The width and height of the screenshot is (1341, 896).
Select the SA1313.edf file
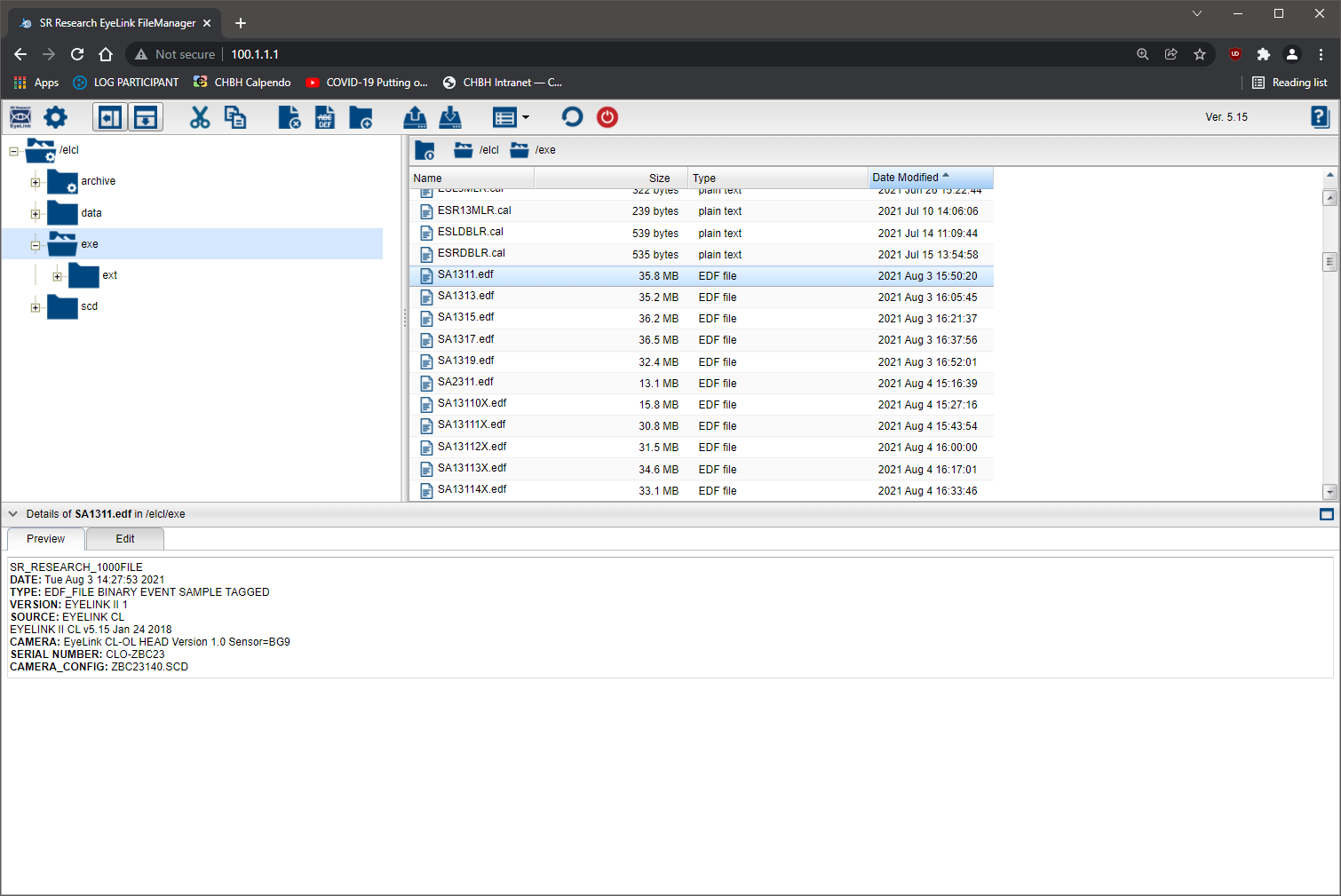464,297
